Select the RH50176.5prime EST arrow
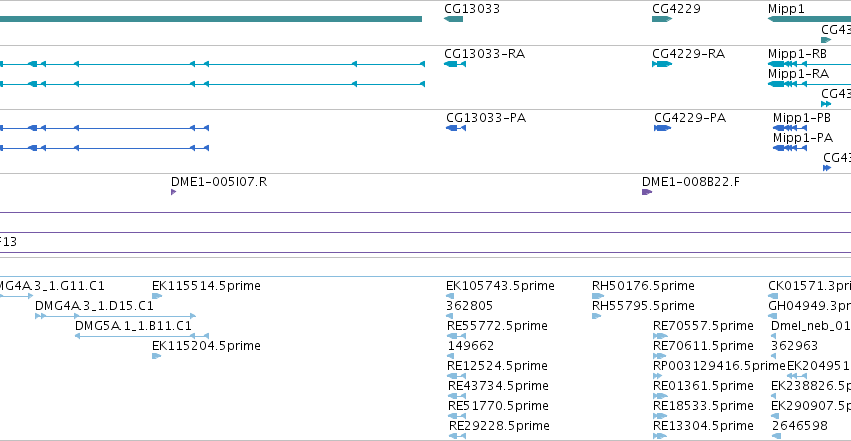This screenshot has height=441, width=851. tap(598, 296)
